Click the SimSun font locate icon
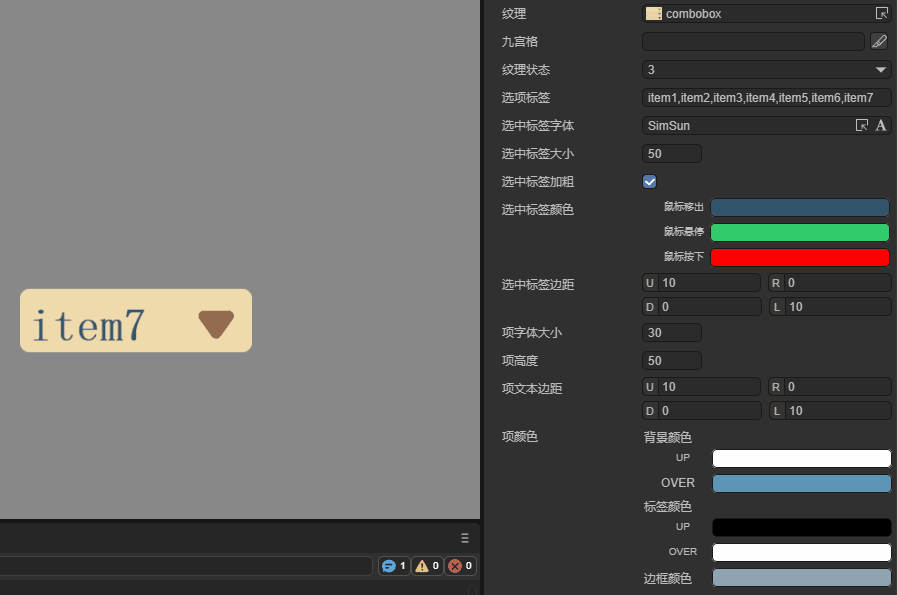 pos(862,126)
